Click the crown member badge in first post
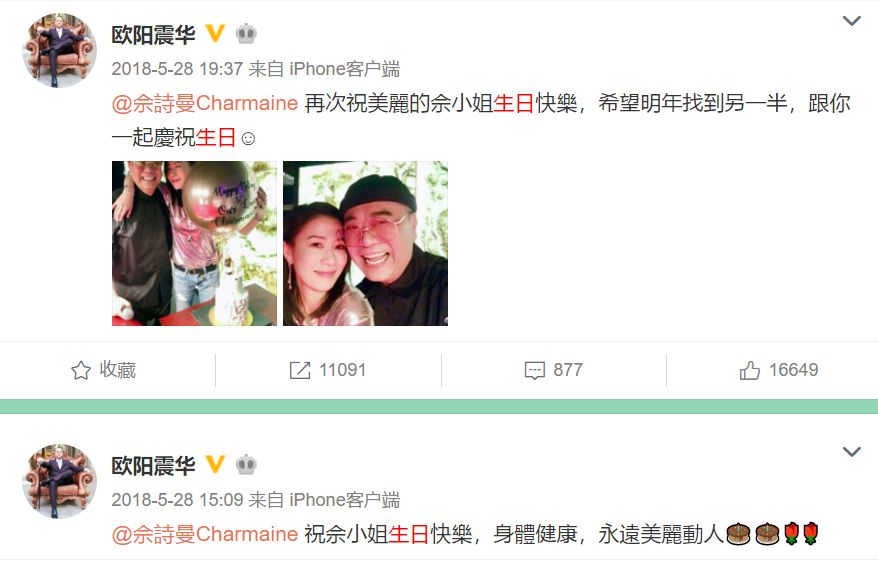878x562 pixels. pyautogui.click(x=246, y=34)
